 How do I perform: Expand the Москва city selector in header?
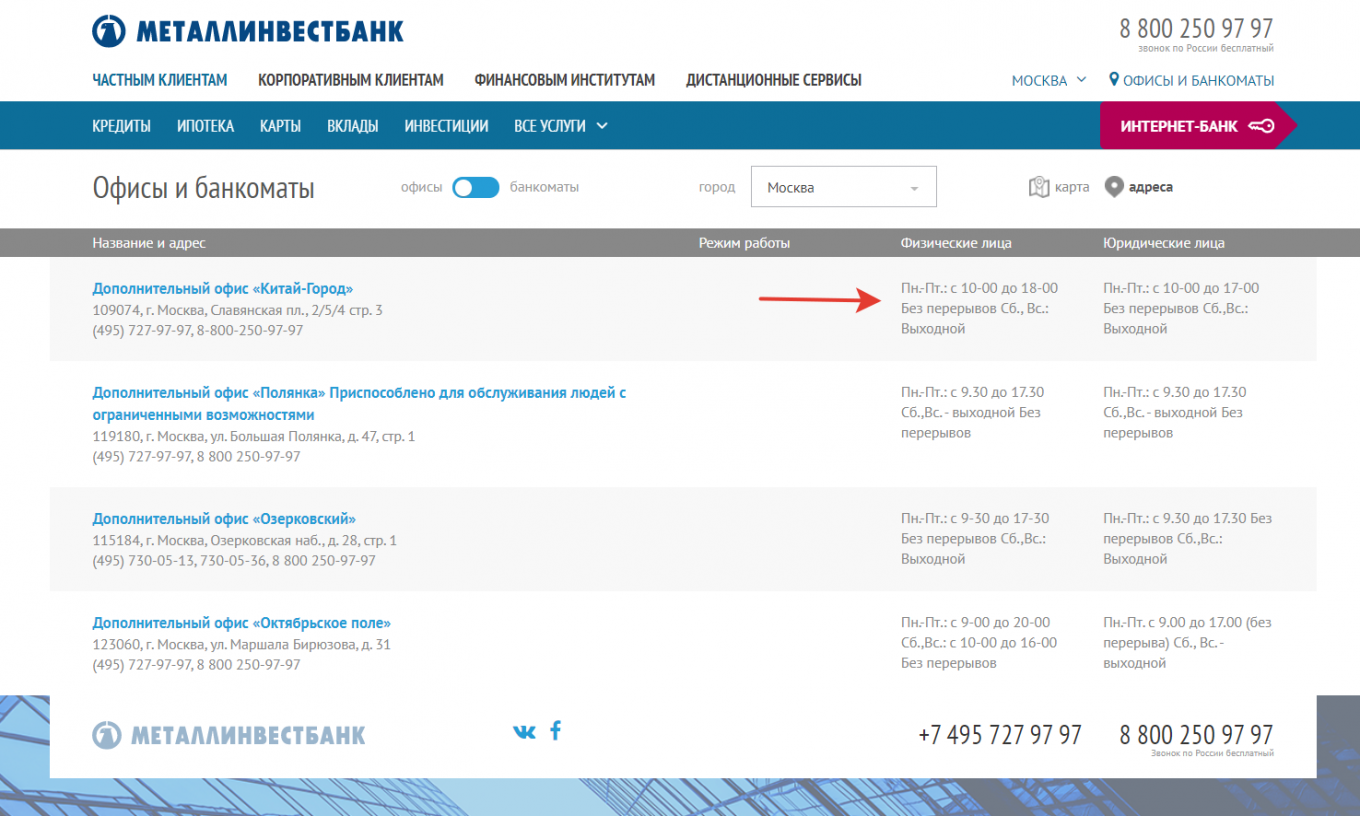[1049, 80]
